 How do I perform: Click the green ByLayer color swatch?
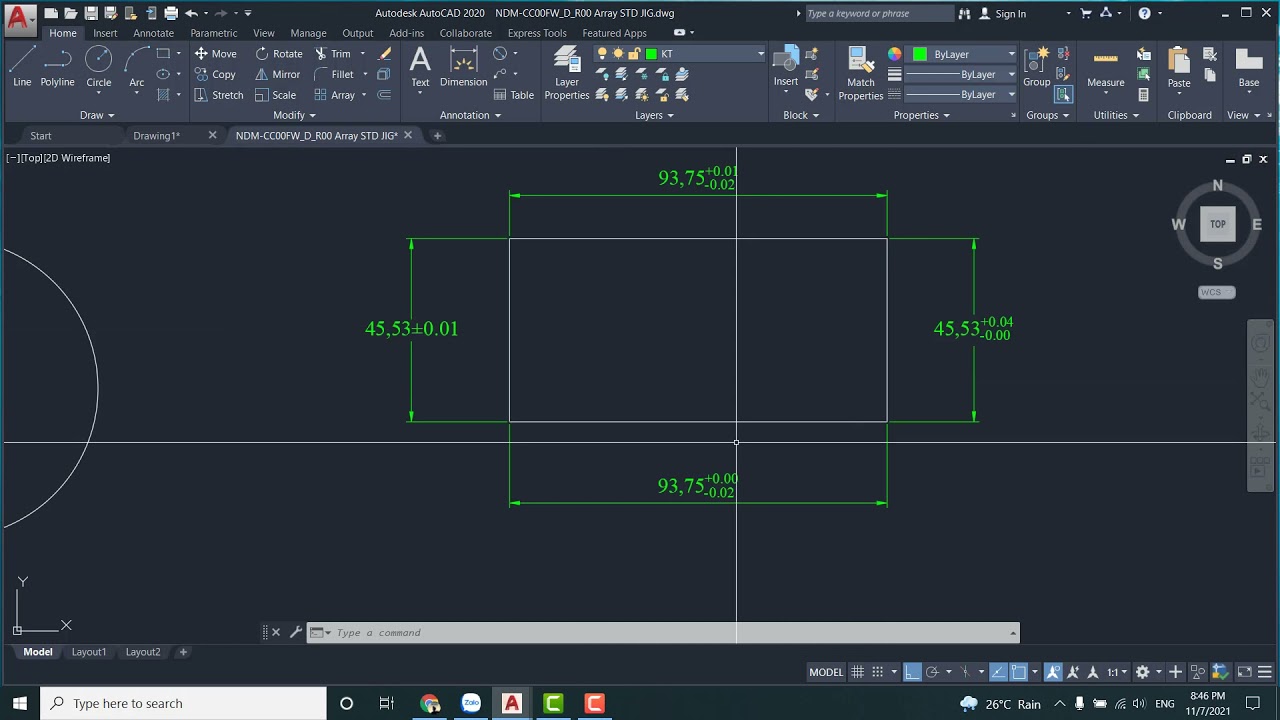920,54
